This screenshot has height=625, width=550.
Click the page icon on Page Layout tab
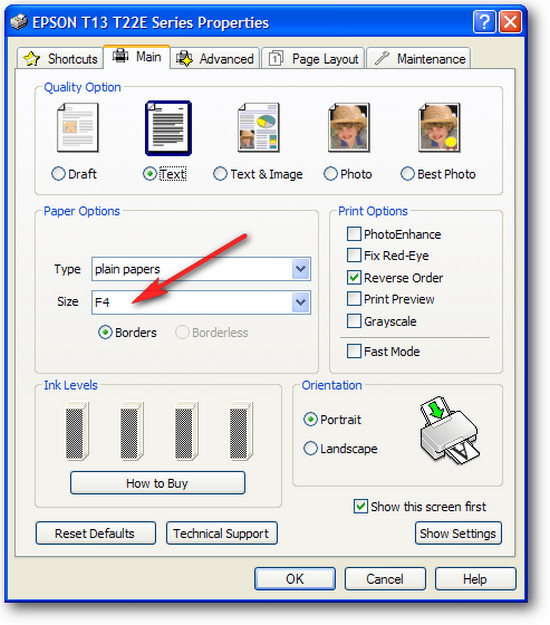(276, 59)
